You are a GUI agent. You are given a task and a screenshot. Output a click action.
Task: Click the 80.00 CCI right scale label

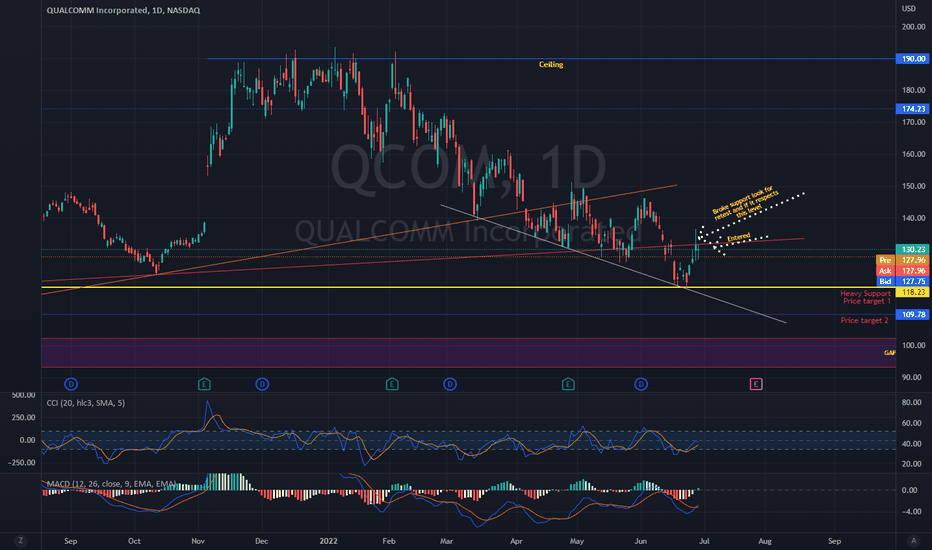[911, 403]
